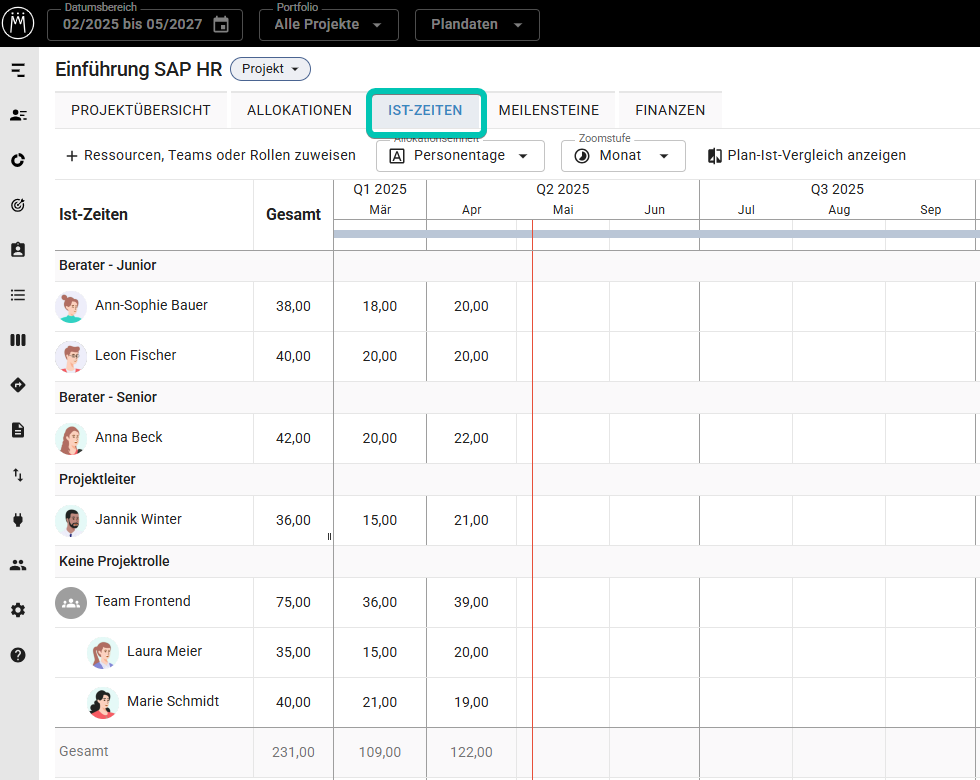Click Ressourcen, Teams oder Rollen zuweisen
This screenshot has height=780, width=980.
coord(211,155)
